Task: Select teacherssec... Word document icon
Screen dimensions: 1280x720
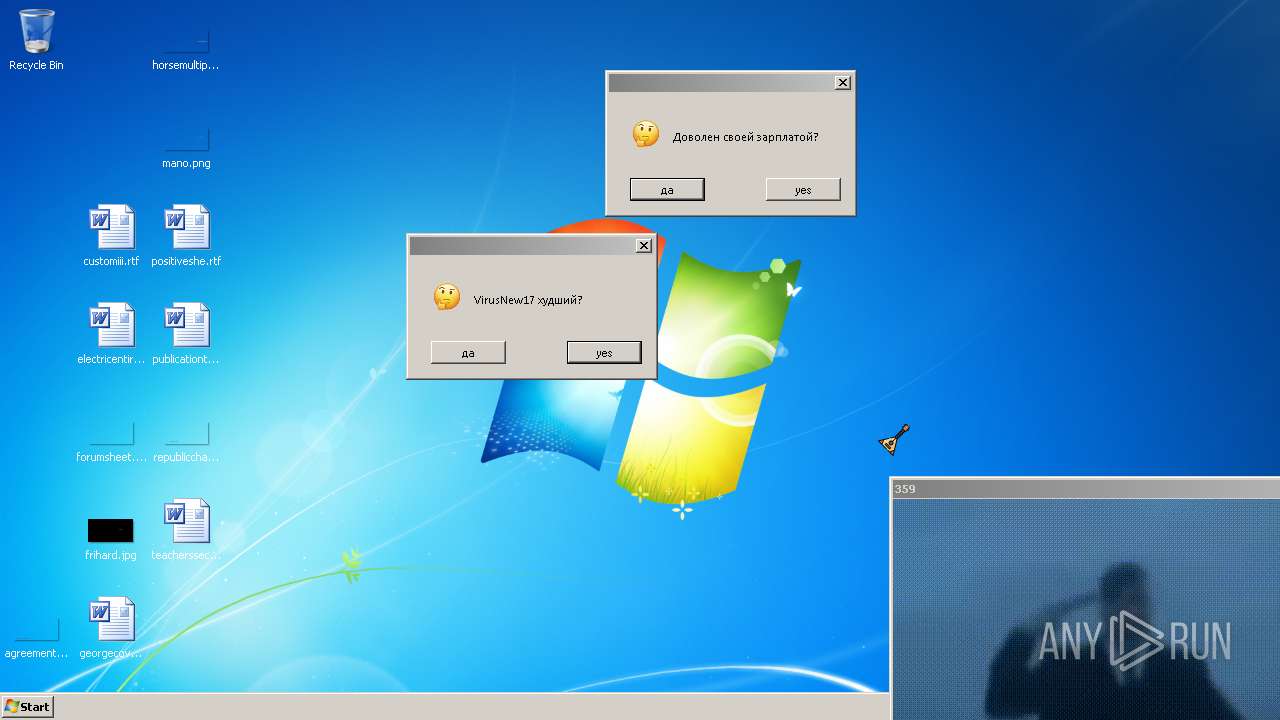Action: (186, 530)
